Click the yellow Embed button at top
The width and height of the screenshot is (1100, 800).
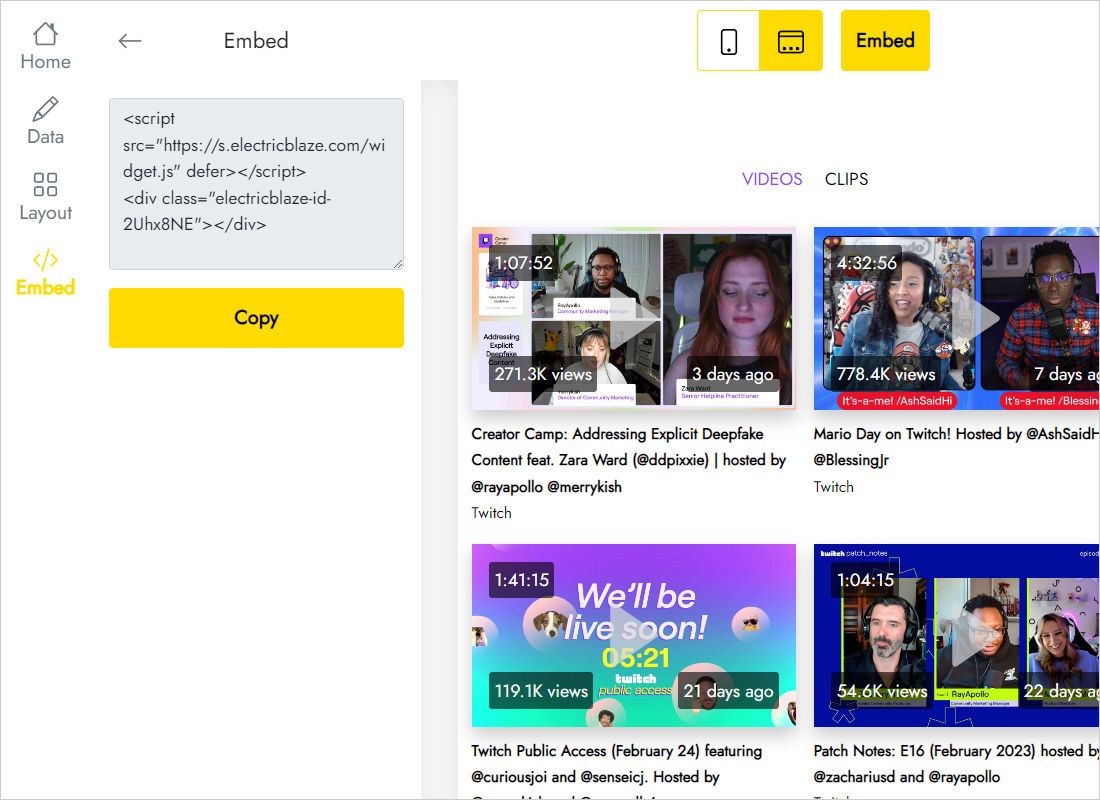click(885, 41)
